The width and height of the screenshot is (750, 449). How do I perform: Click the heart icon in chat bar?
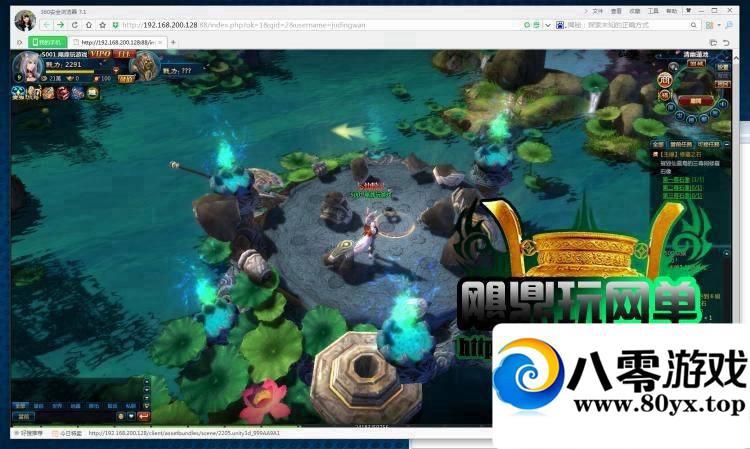coord(131,416)
